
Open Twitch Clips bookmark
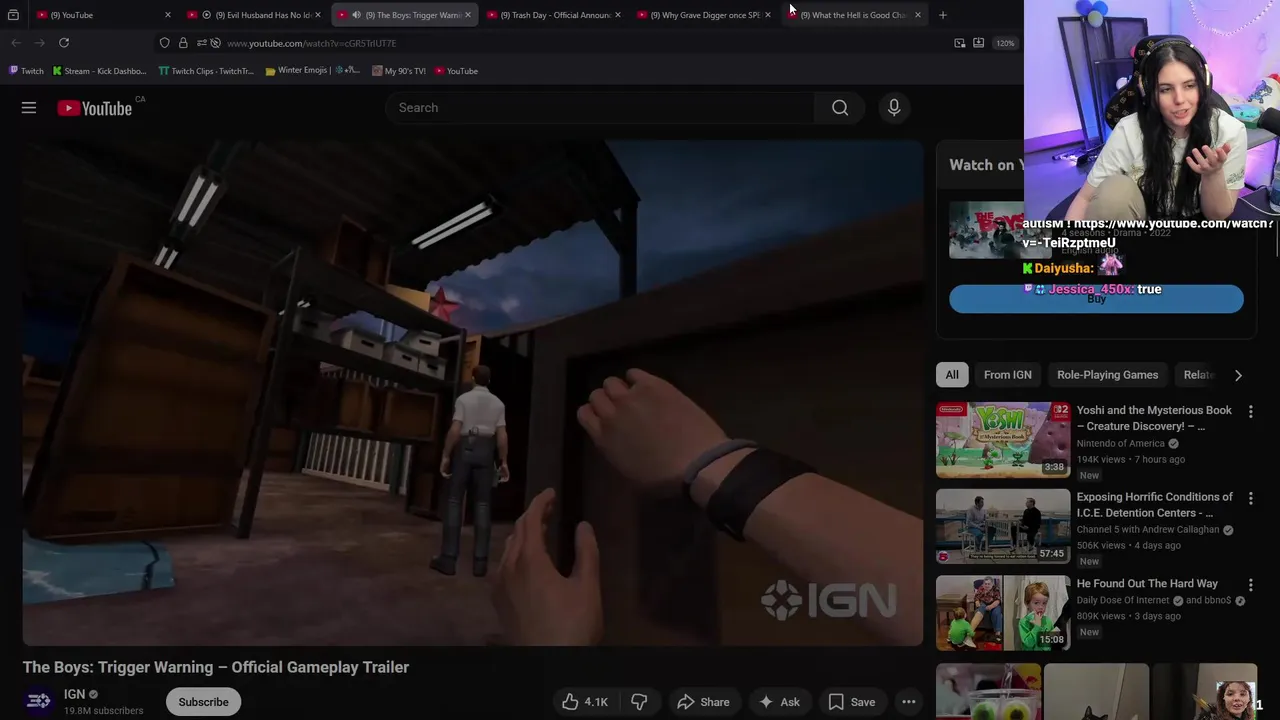coord(206,71)
